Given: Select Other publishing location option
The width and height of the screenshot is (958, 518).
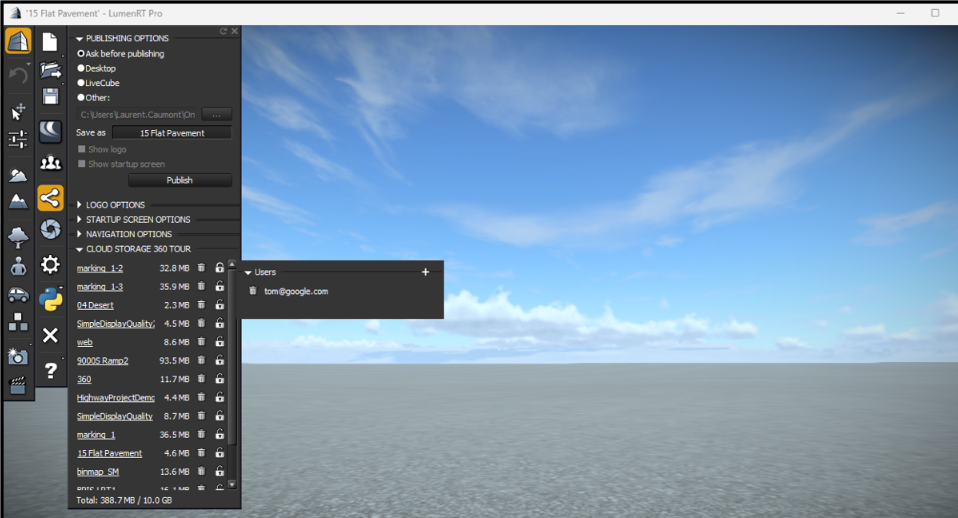Looking at the screenshot, I should click(x=93, y=98).
